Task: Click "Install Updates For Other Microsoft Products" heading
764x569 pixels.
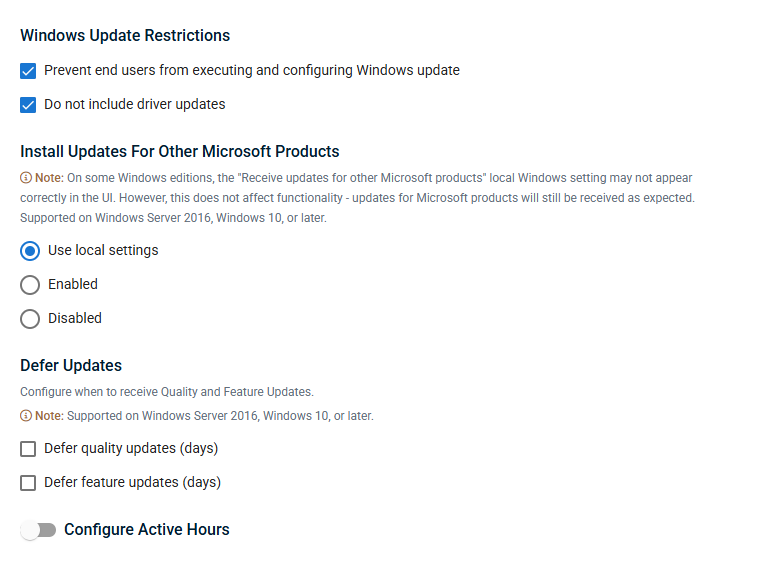Action: pyautogui.click(x=180, y=152)
